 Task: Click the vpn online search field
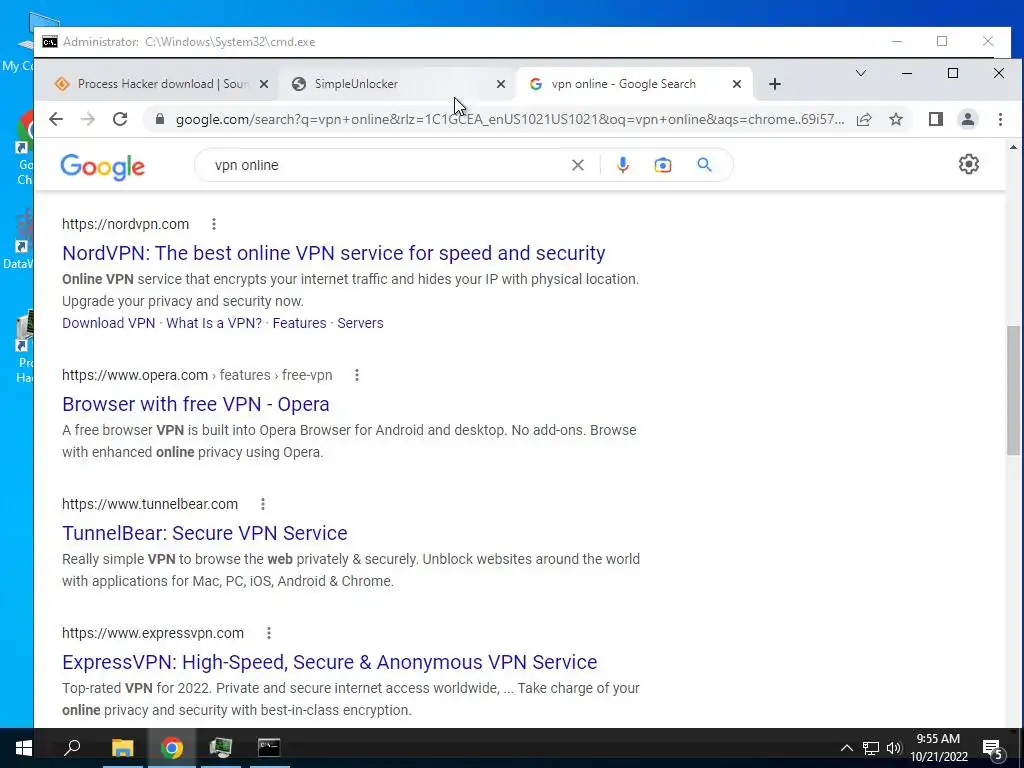[385, 165]
